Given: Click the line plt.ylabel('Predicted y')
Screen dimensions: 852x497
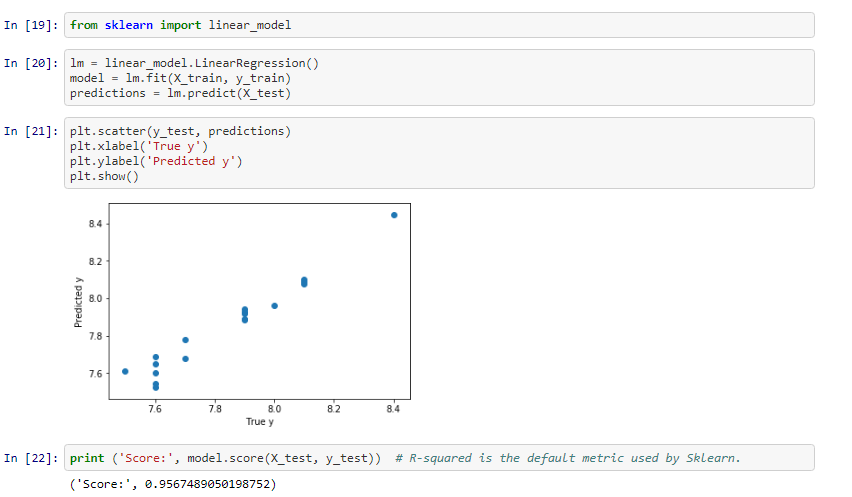Looking at the screenshot, I should tap(156, 161).
